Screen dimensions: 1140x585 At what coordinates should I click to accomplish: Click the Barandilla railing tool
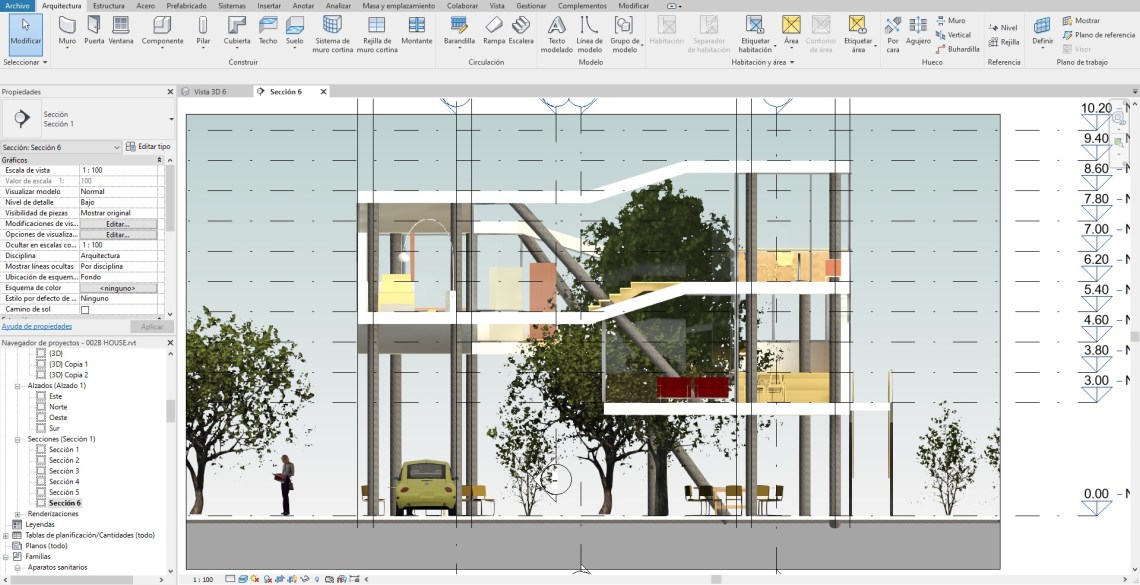pos(459,30)
